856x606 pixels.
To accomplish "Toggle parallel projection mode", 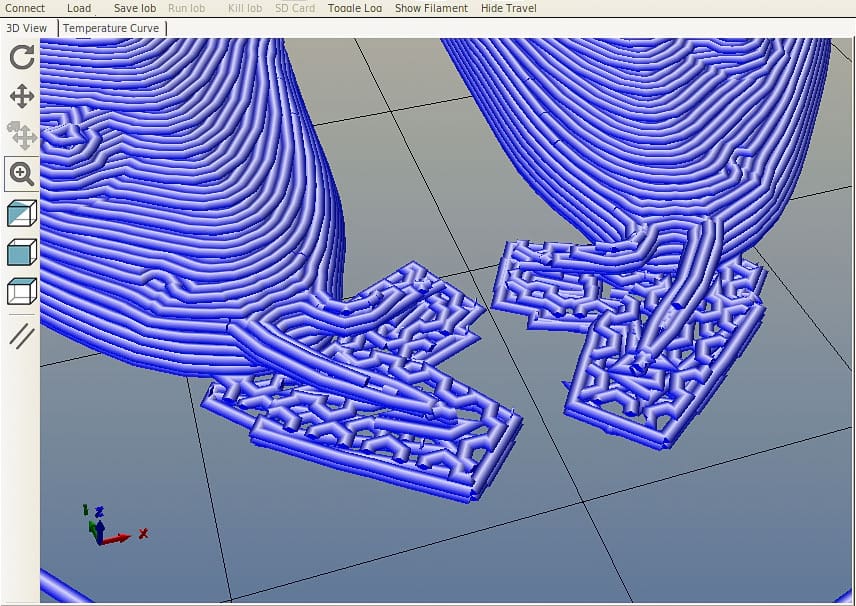I will pyautogui.click(x=19, y=338).
